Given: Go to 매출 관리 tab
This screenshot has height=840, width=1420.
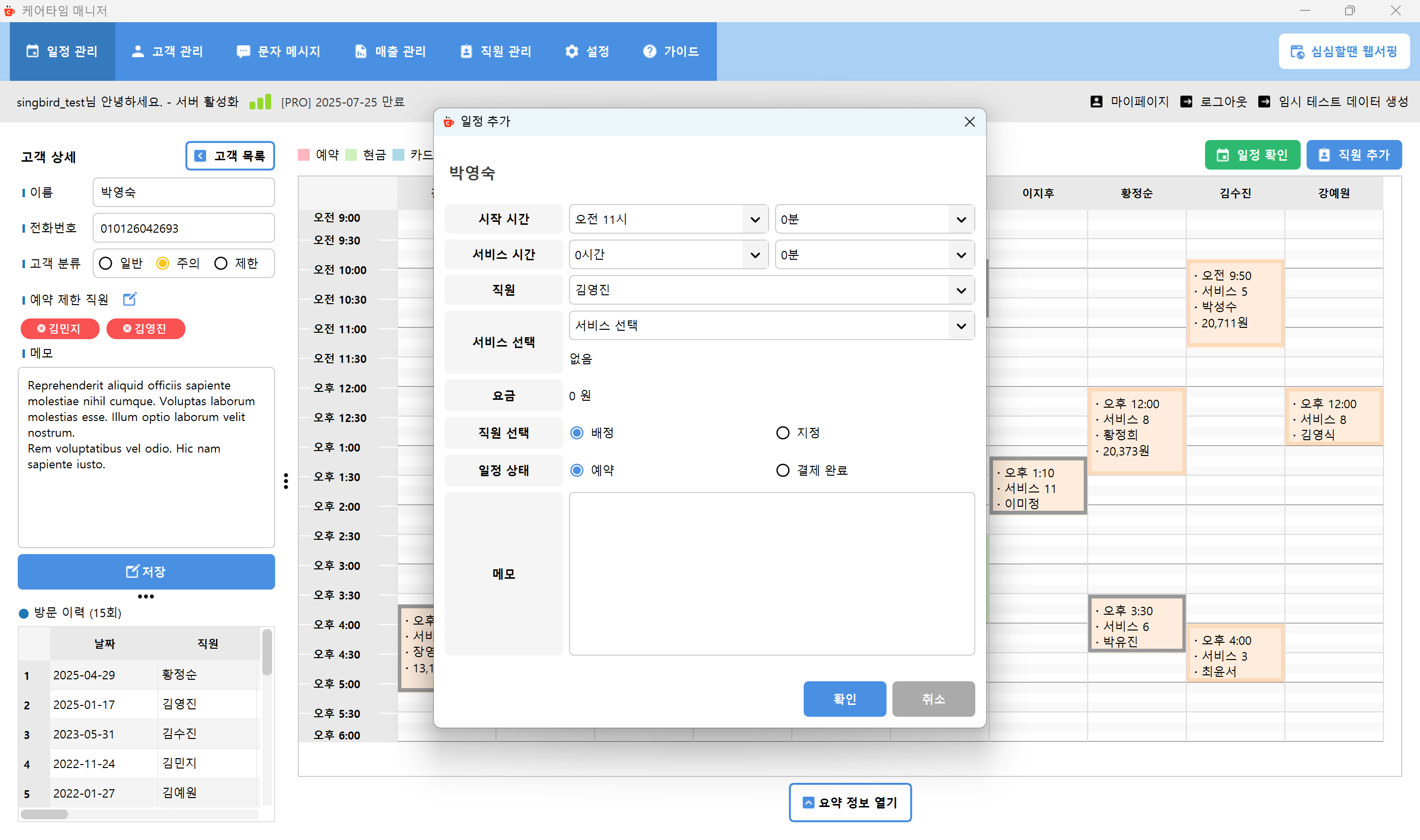Looking at the screenshot, I should 390,51.
